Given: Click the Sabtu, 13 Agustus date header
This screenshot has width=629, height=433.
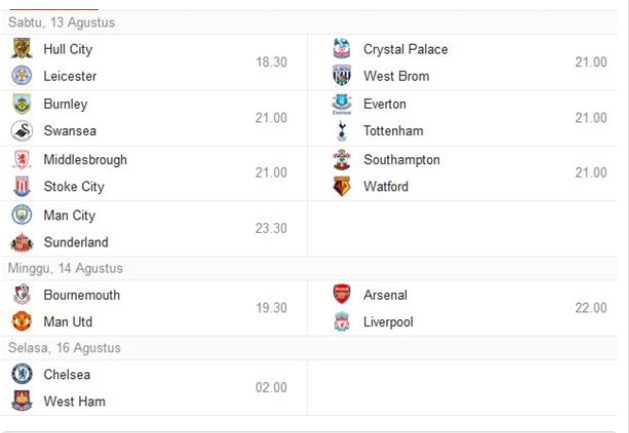Looking at the screenshot, I should (61, 22).
